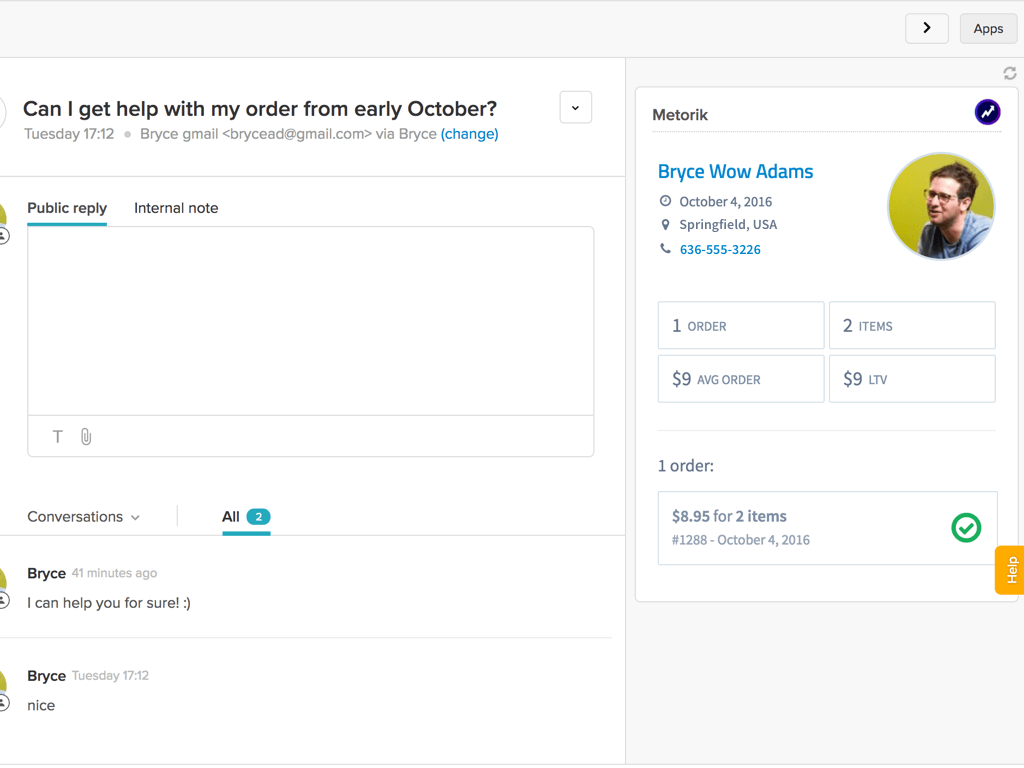Click the 636-555-3226 phone number link
1024x768 pixels.
click(x=720, y=250)
